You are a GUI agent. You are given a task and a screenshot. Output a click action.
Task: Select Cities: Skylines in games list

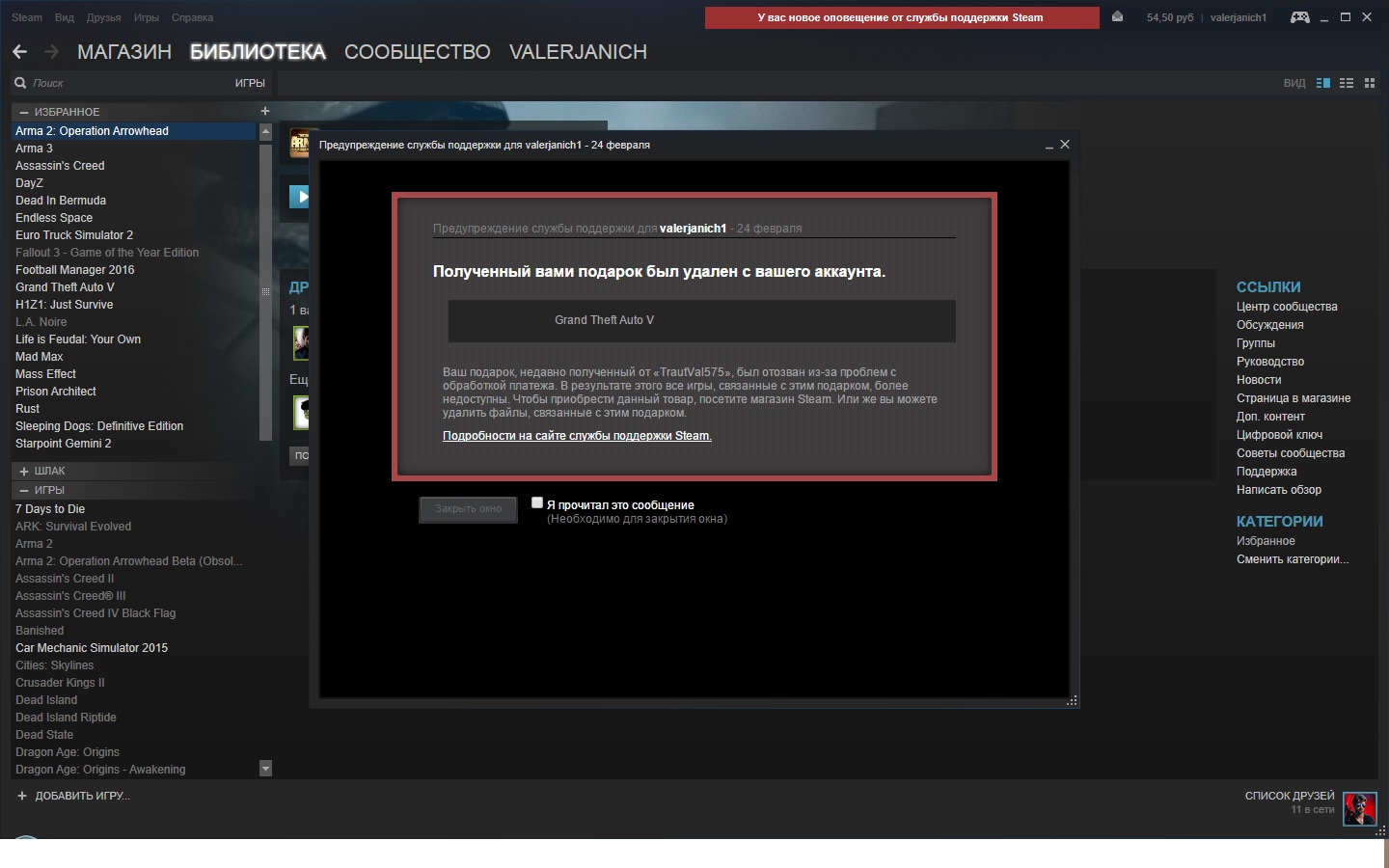tap(135, 665)
